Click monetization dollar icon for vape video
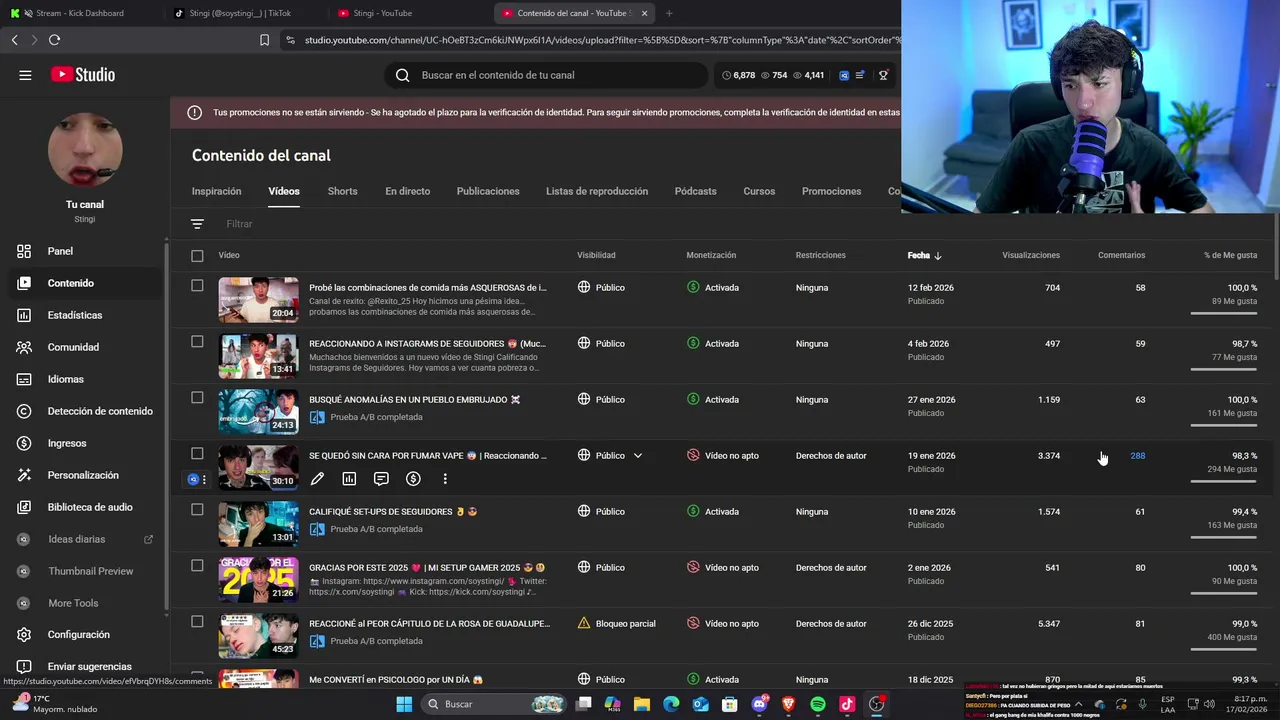The height and width of the screenshot is (720, 1280). (413, 479)
